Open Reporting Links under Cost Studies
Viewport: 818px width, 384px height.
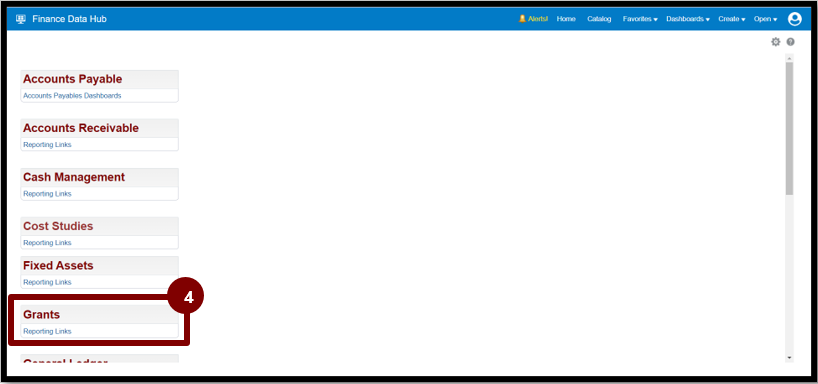click(47, 243)
